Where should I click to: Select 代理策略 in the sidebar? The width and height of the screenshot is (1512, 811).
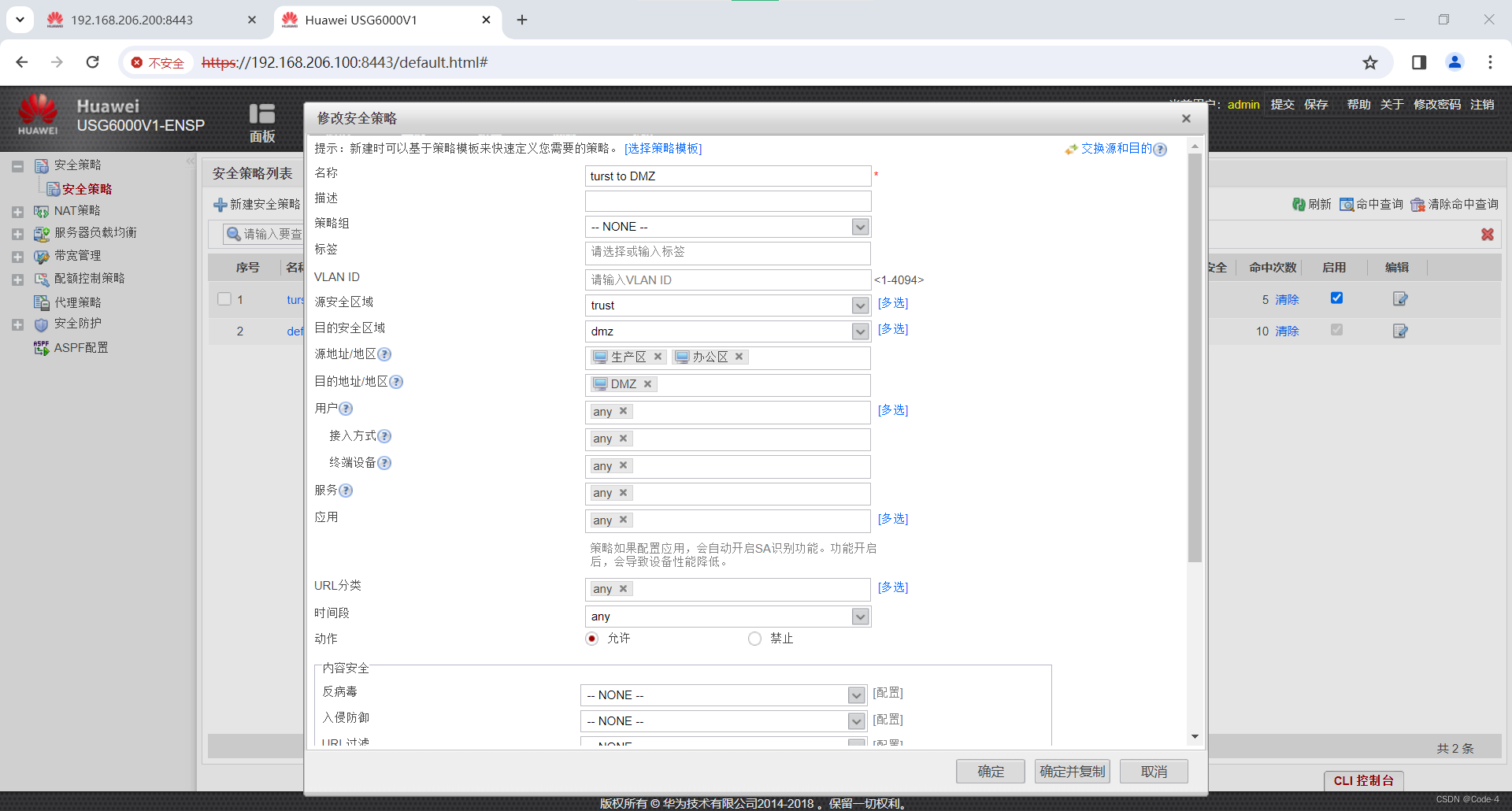click(77, 302)
